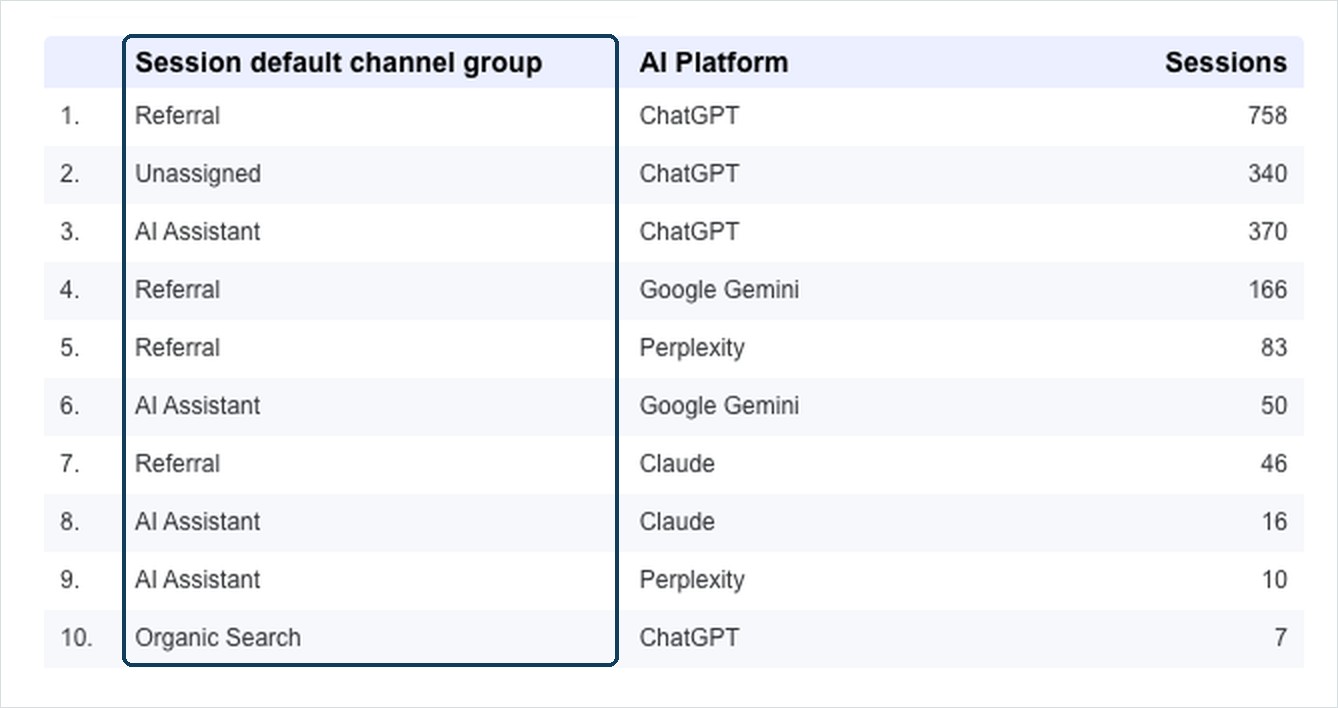Select sessions value 7
The width and height of the screenshot is (1338, 708).
pos(1281,638)
